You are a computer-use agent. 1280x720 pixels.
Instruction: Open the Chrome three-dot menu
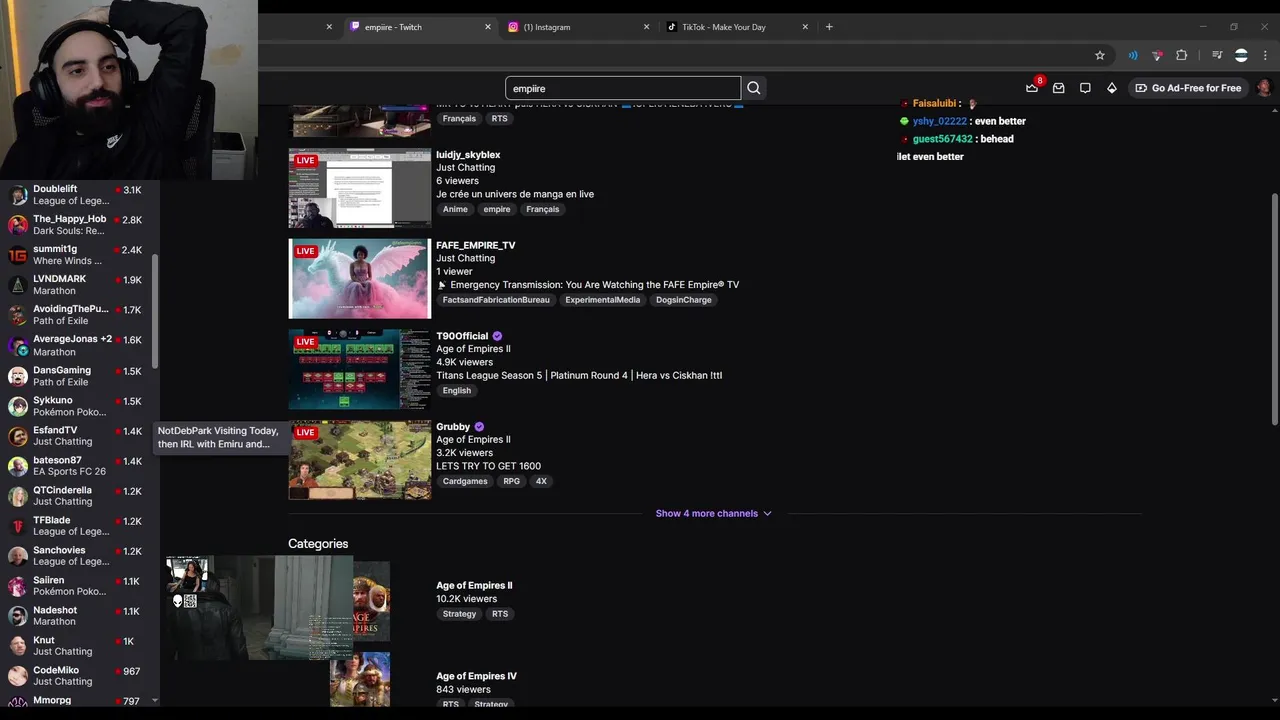[x=1265, y=55]
